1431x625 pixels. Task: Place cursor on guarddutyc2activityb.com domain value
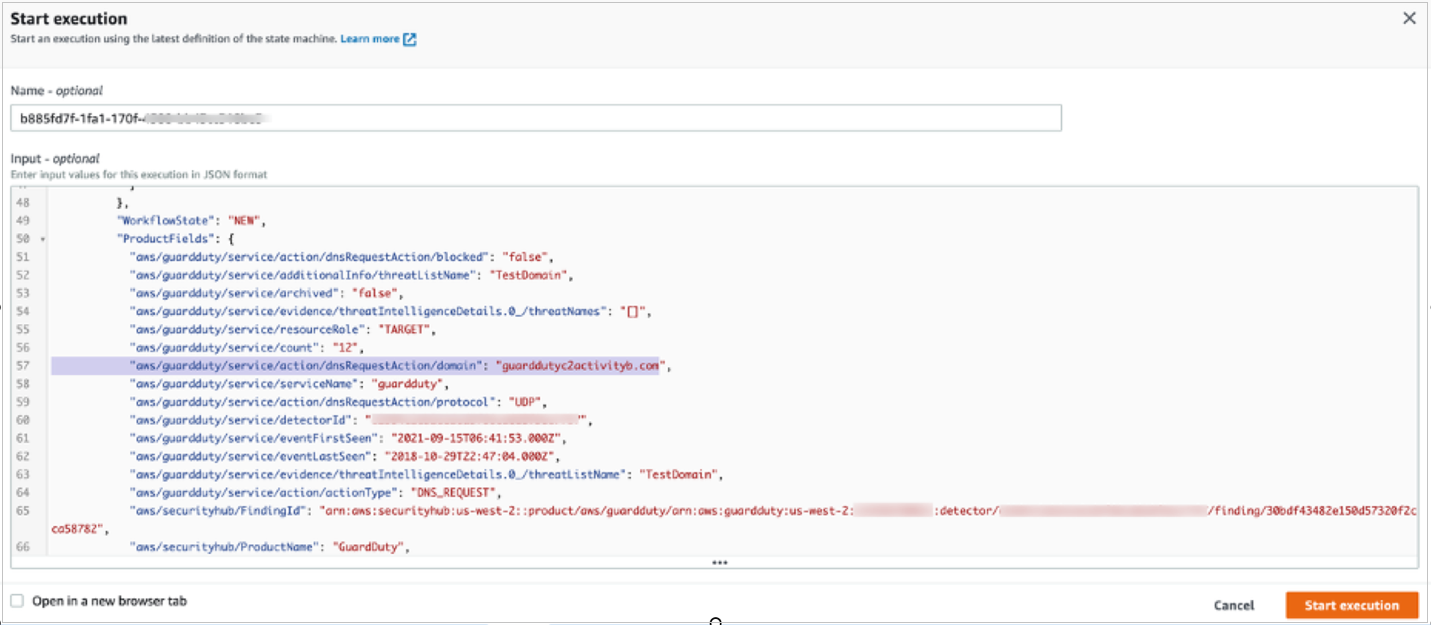pos(578,366)
